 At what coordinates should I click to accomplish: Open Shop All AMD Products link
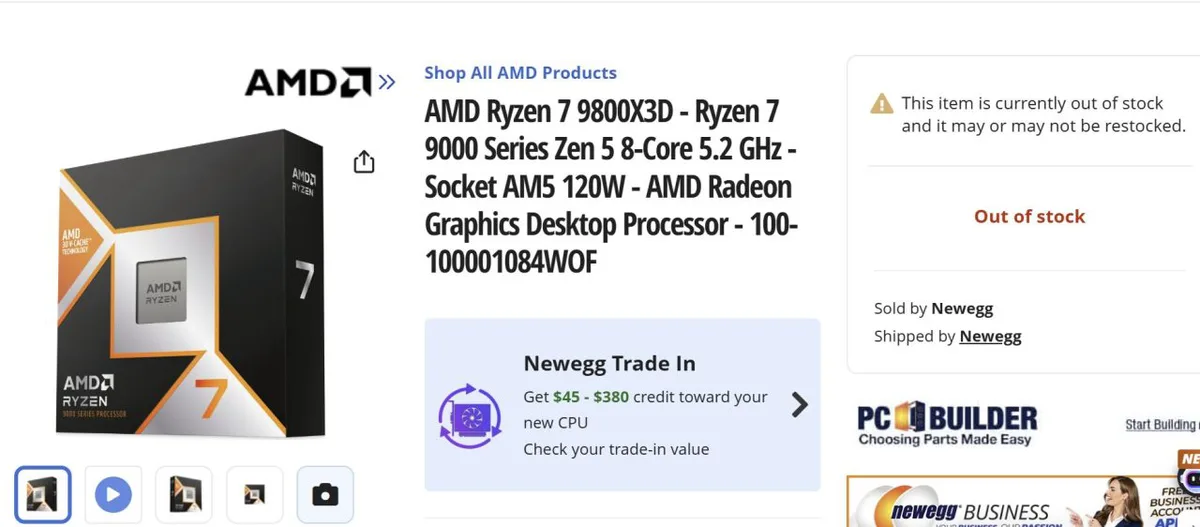click(520, 73)
